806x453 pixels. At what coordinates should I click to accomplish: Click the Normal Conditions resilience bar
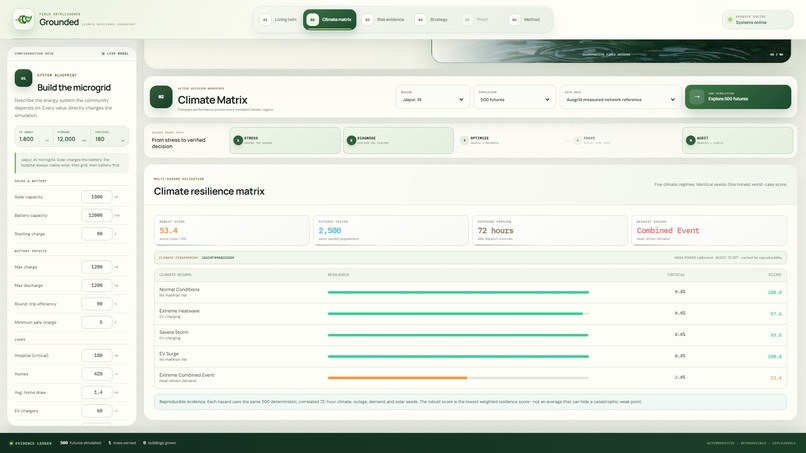pyautogui.click(x=458, y=292)
